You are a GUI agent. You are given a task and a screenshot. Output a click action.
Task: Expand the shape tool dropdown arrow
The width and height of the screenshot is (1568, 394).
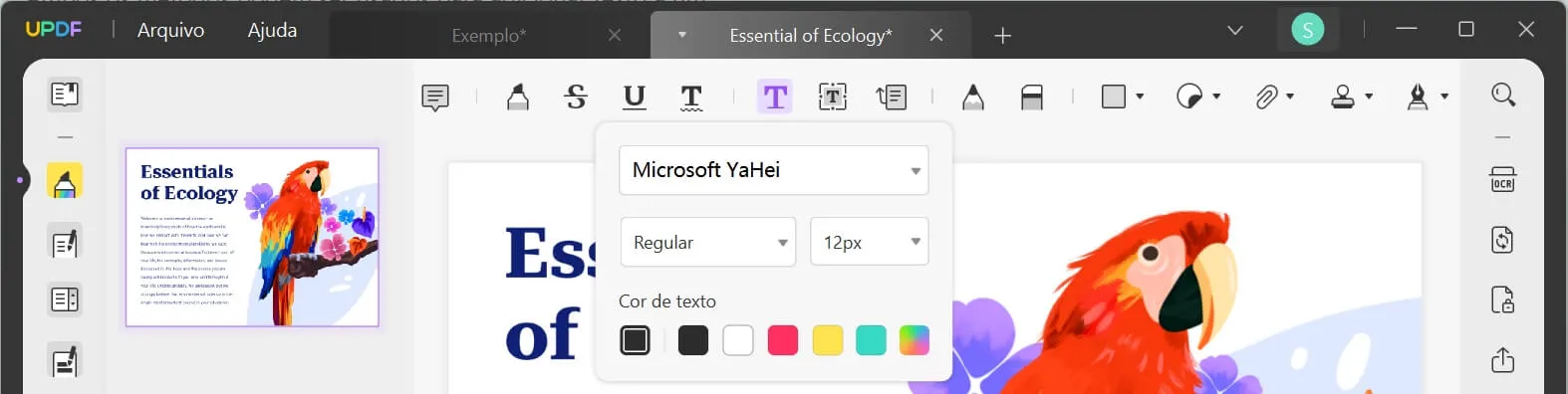[x=1140, y=97]
